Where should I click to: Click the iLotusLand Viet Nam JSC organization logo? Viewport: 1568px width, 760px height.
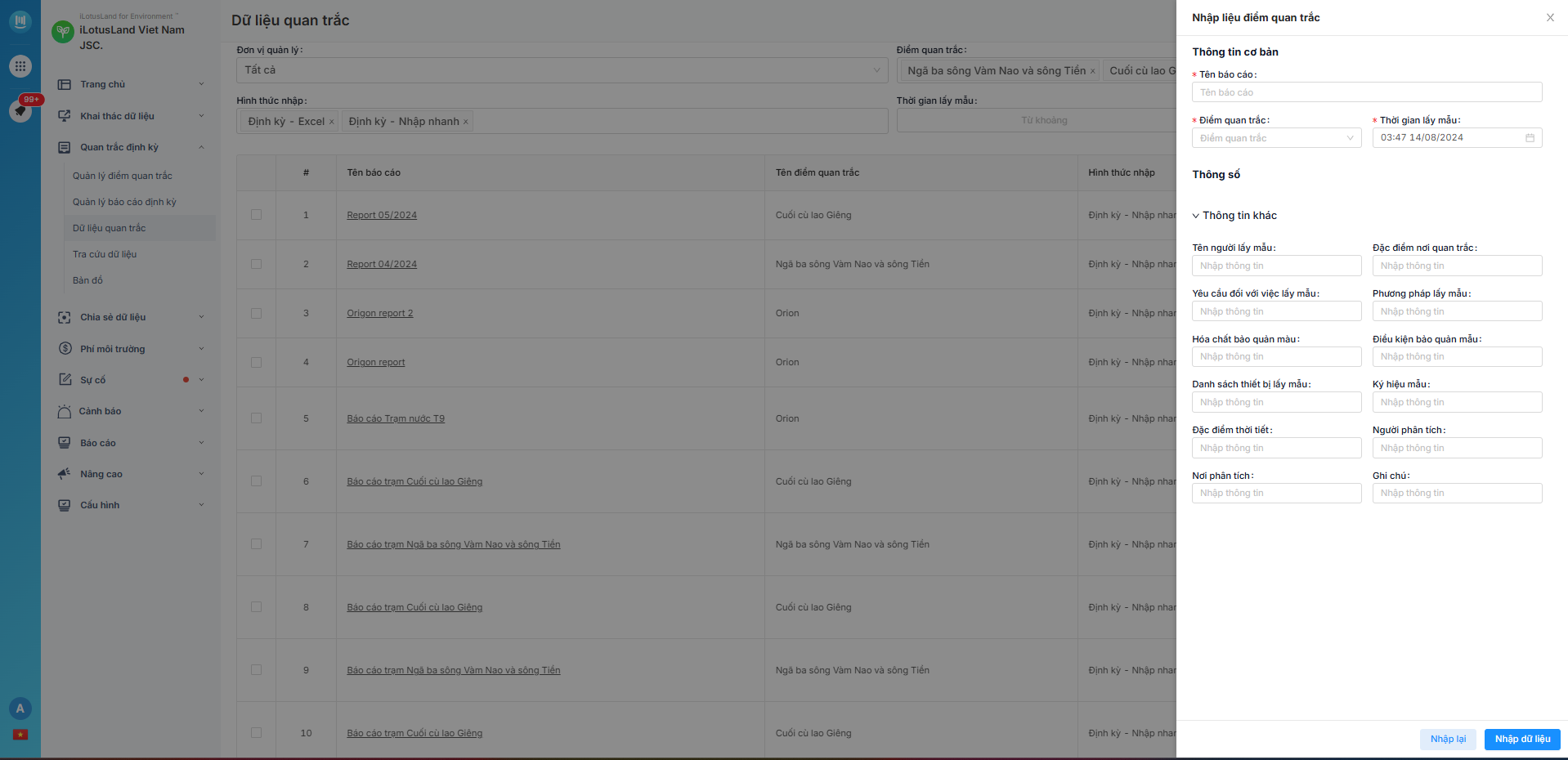(63, 32)
